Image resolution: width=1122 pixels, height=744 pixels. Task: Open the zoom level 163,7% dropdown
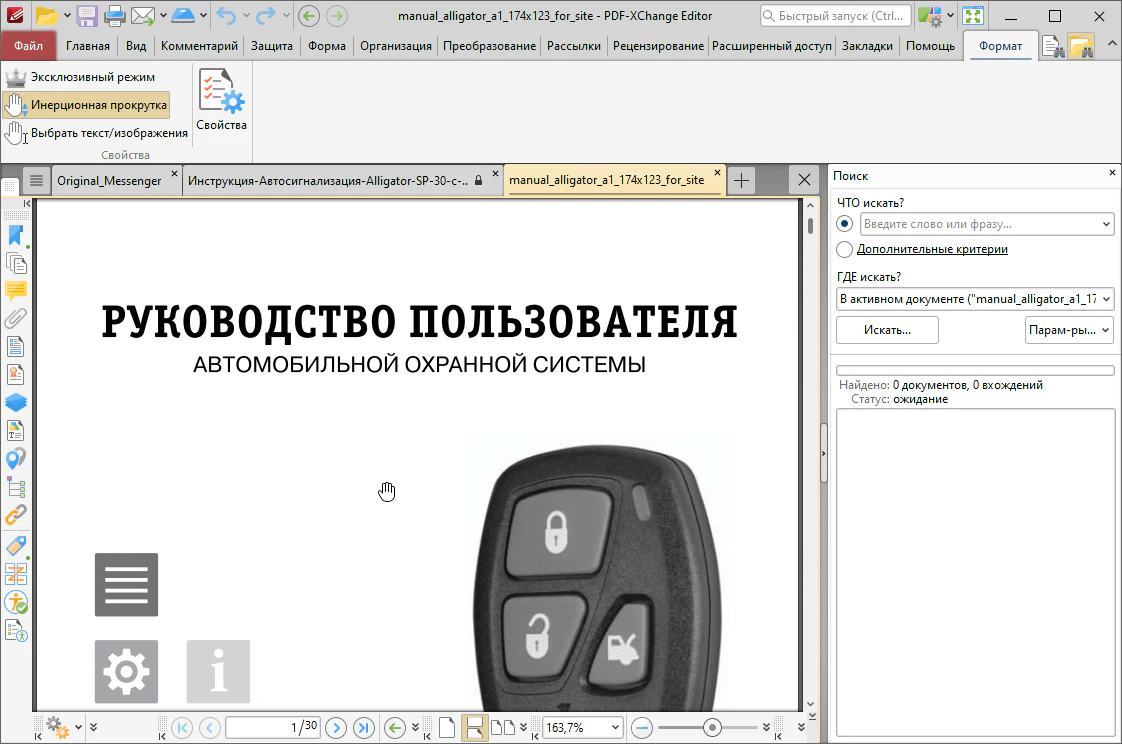click(x=614, y=727)
